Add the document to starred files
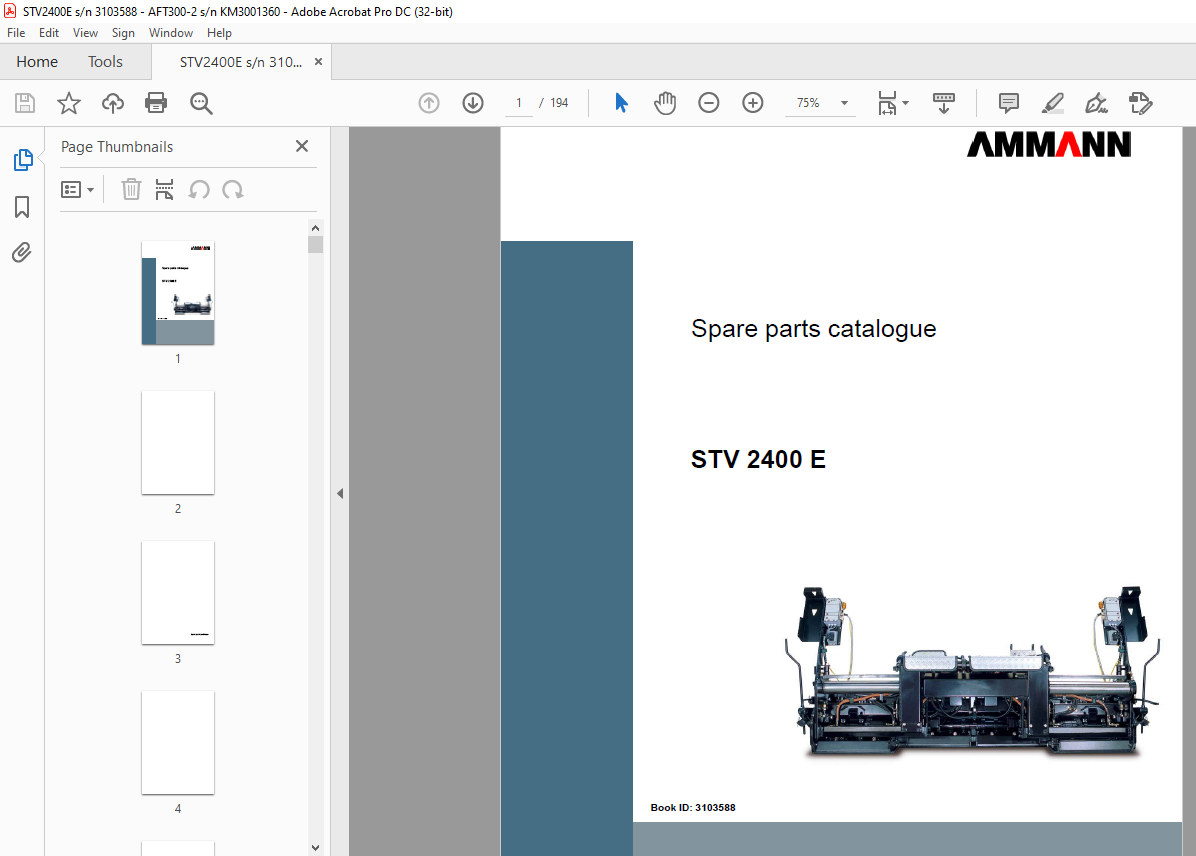This screenshot has height=856, width=1196. (x=69, y=103)
